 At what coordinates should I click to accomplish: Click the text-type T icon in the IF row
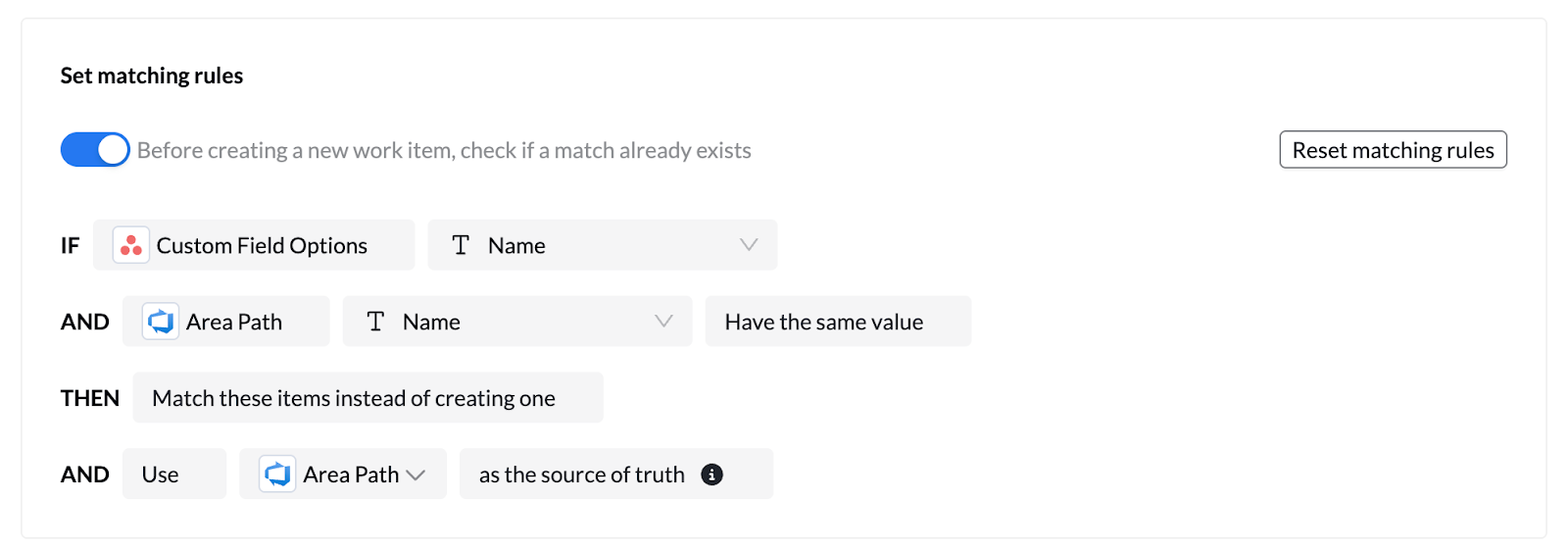click(461, 245)
